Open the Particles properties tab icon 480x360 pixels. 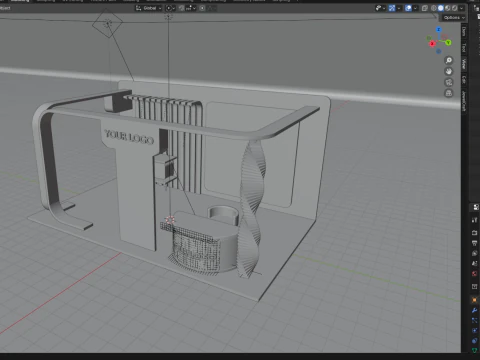pyautogui.click(x=475, y=320)
